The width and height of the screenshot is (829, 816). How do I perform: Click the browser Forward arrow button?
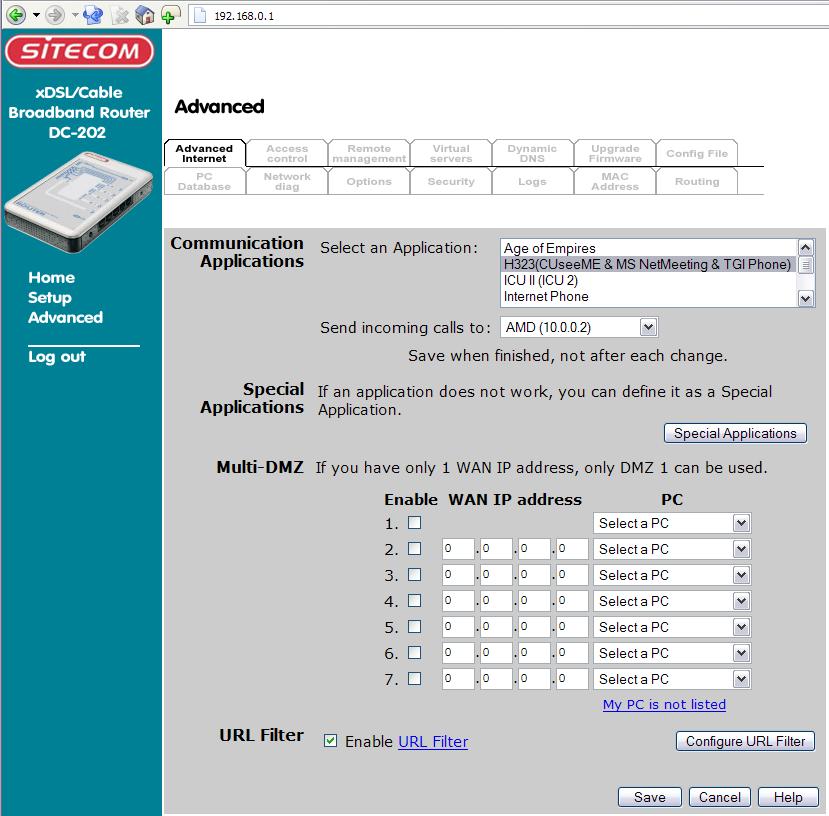[x=55, y=15]
